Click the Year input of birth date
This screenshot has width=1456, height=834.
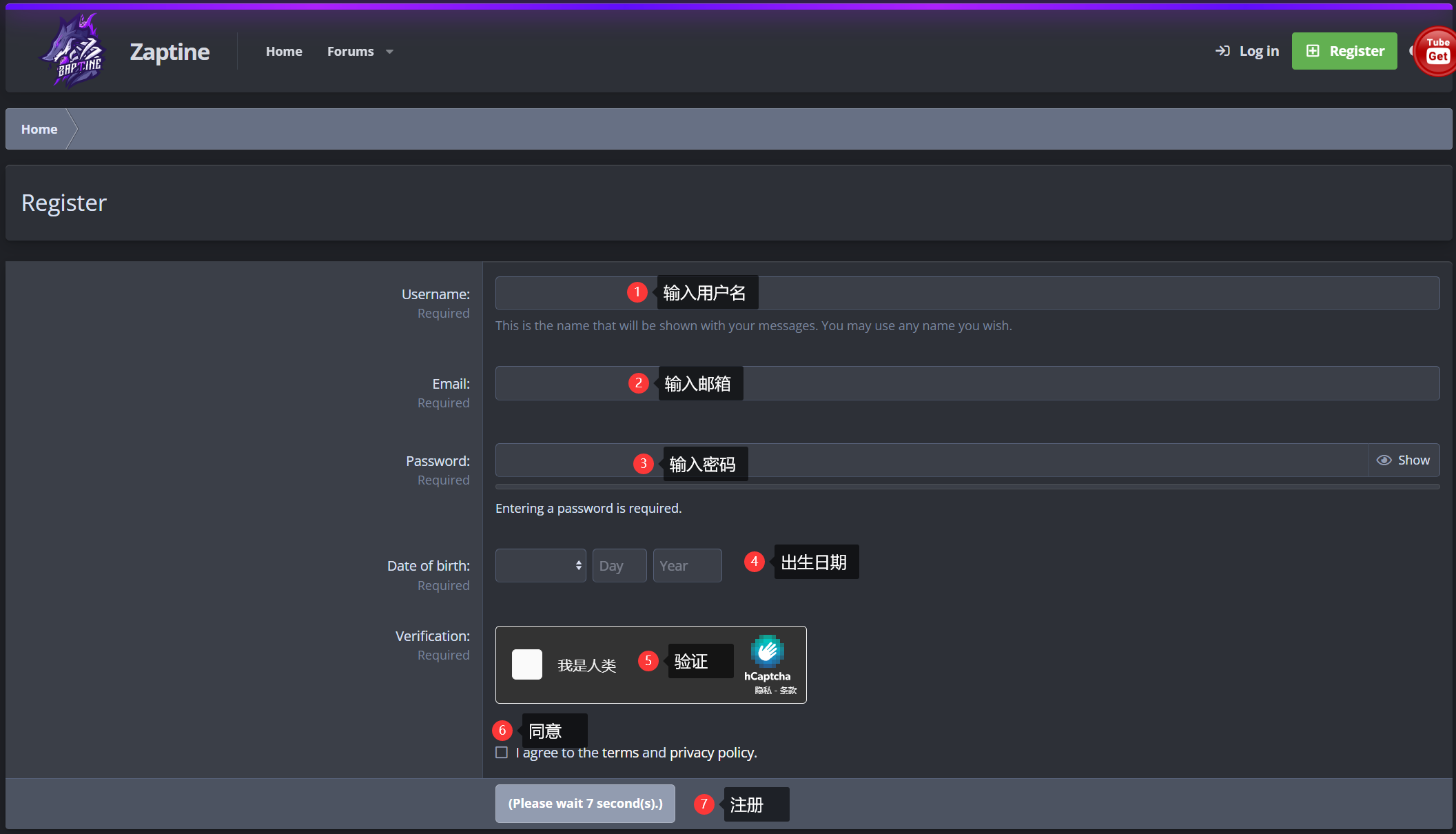click(x=687, y=566)
